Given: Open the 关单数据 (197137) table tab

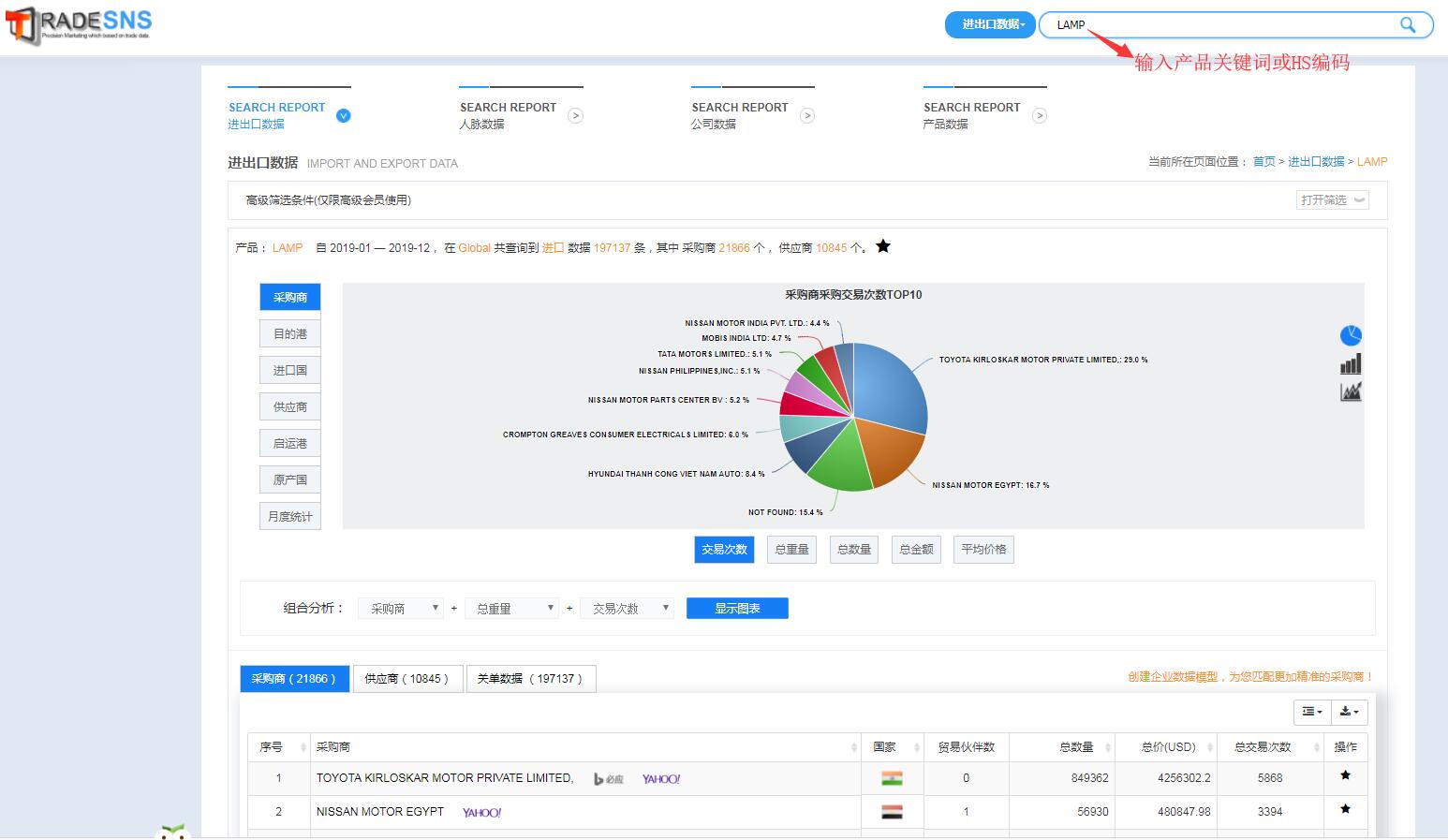Looking at the screenshot, I should click(x=531, y=679).
